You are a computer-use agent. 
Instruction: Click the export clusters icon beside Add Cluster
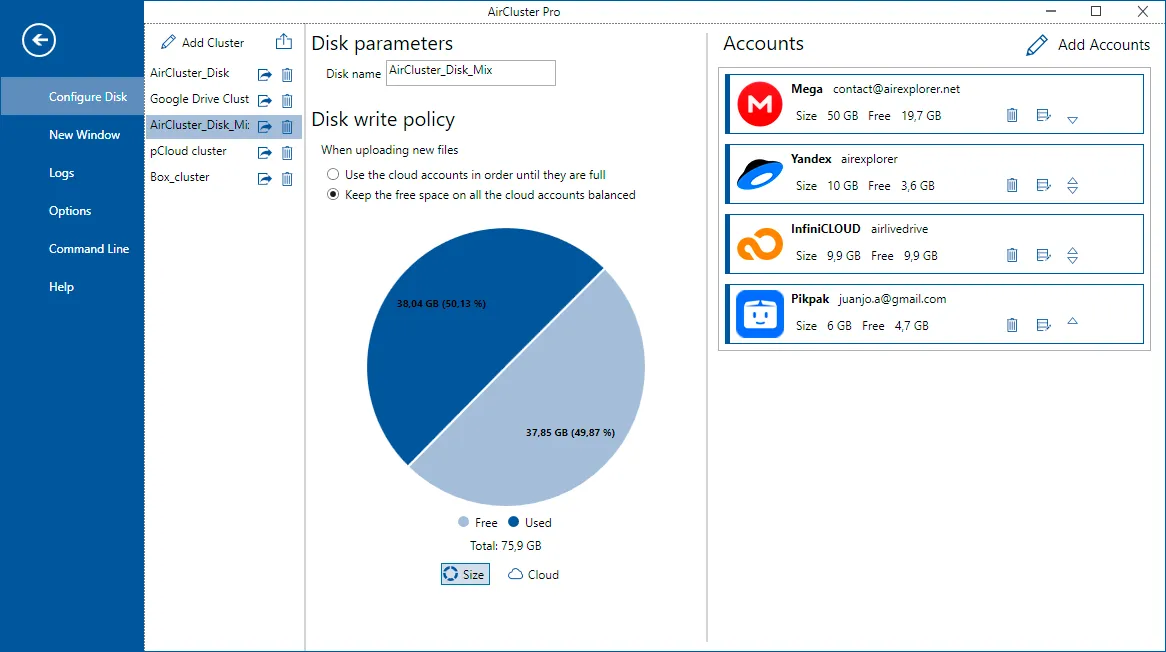click(283, 42)
